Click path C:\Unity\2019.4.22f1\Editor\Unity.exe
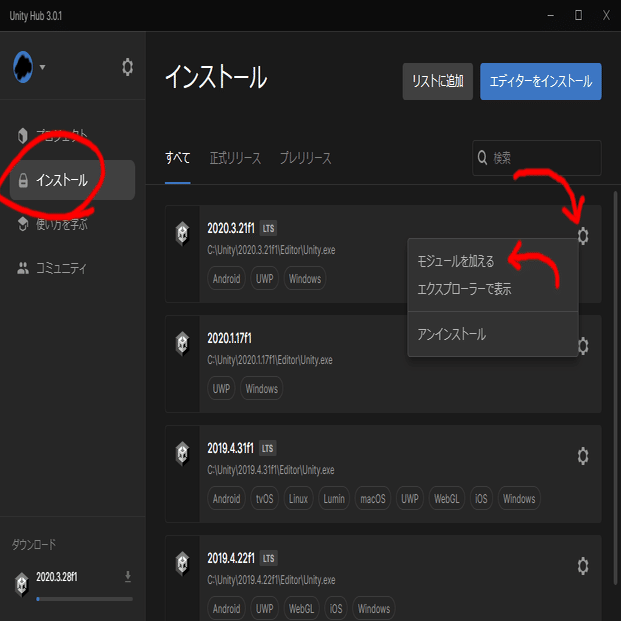 pos(271,580)
